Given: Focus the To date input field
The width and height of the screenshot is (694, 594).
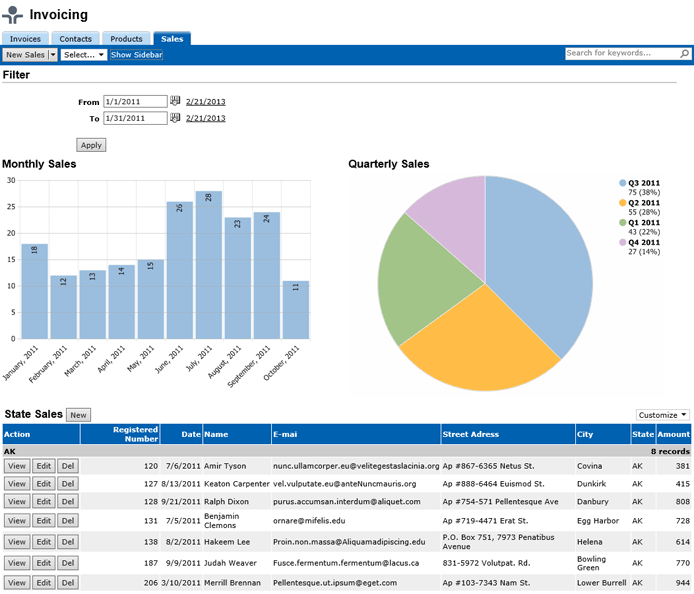Looking at the screenshot, I should 135,118.
